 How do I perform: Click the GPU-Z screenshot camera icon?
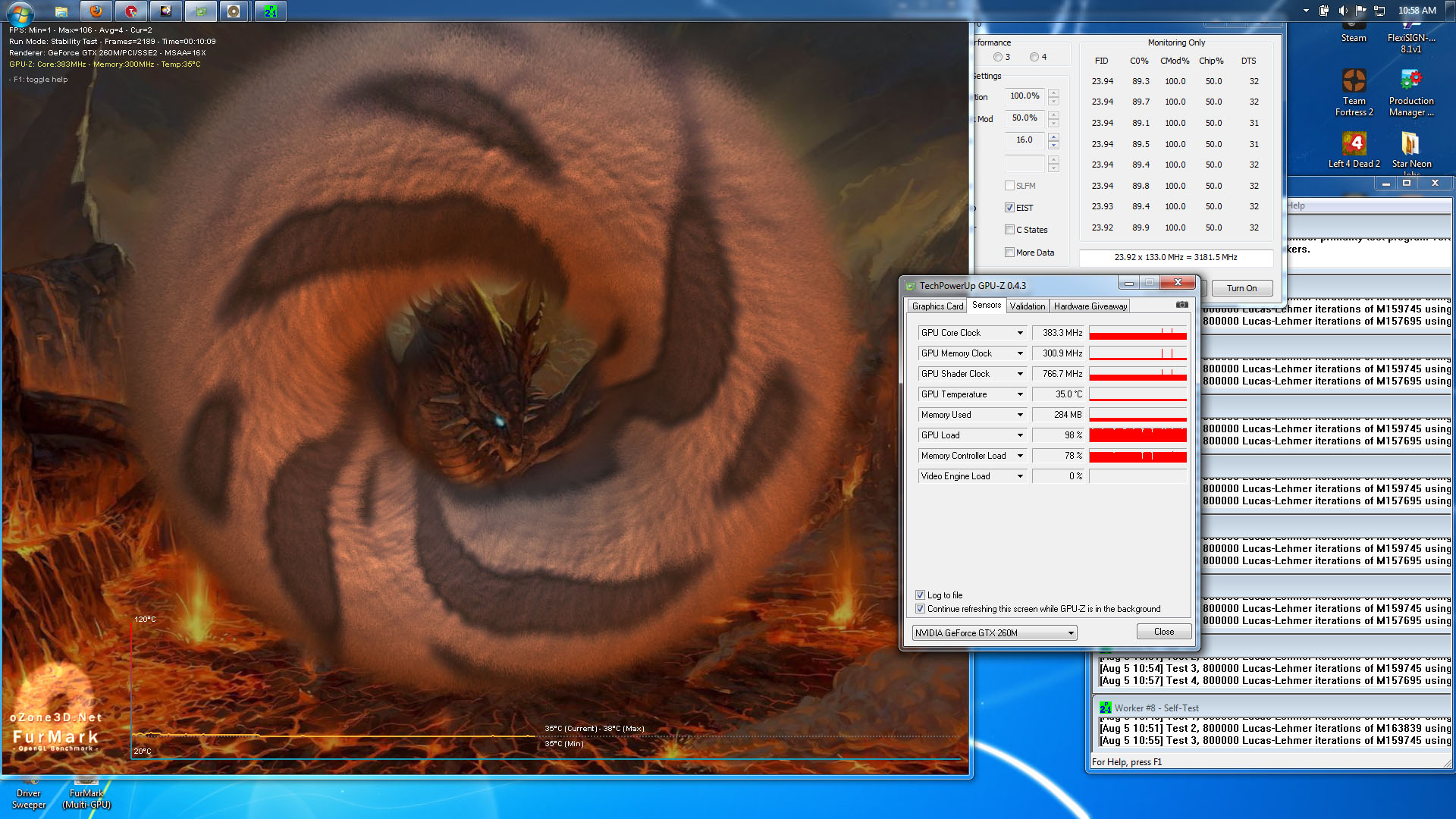point(1181,305)
